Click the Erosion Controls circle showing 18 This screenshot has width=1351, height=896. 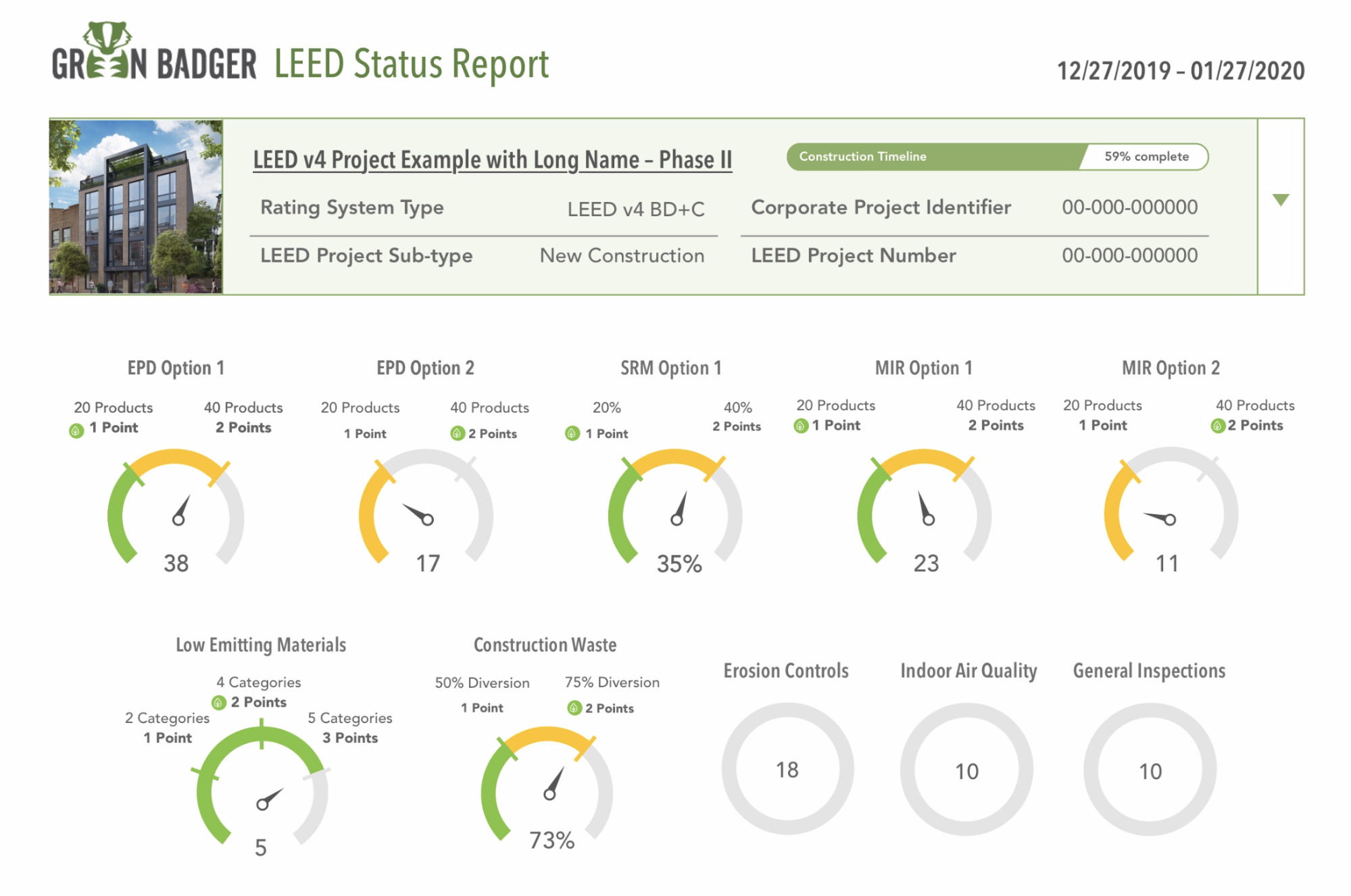tap(787, 769)
